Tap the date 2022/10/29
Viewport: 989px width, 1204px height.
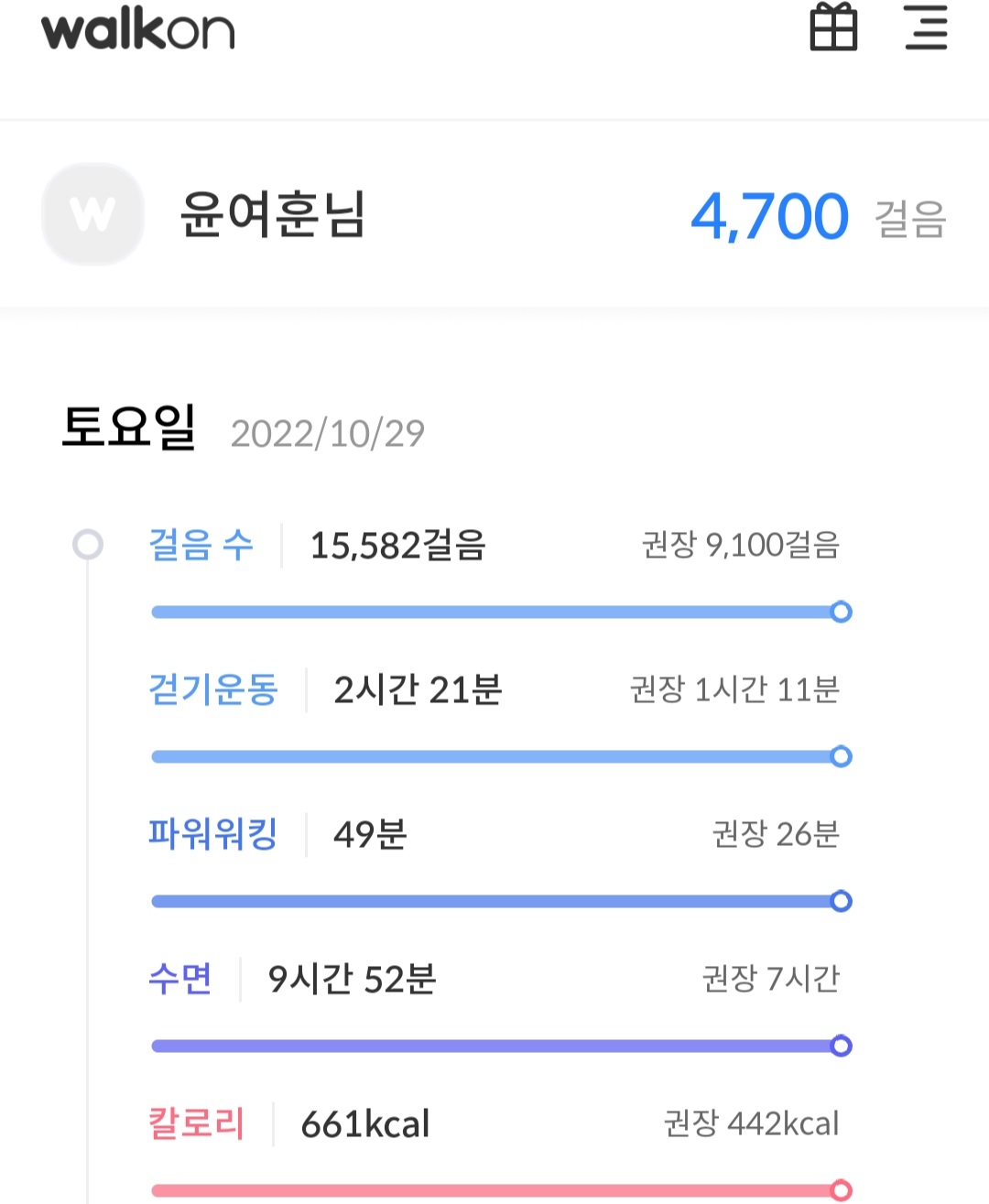tap(328, 434)
